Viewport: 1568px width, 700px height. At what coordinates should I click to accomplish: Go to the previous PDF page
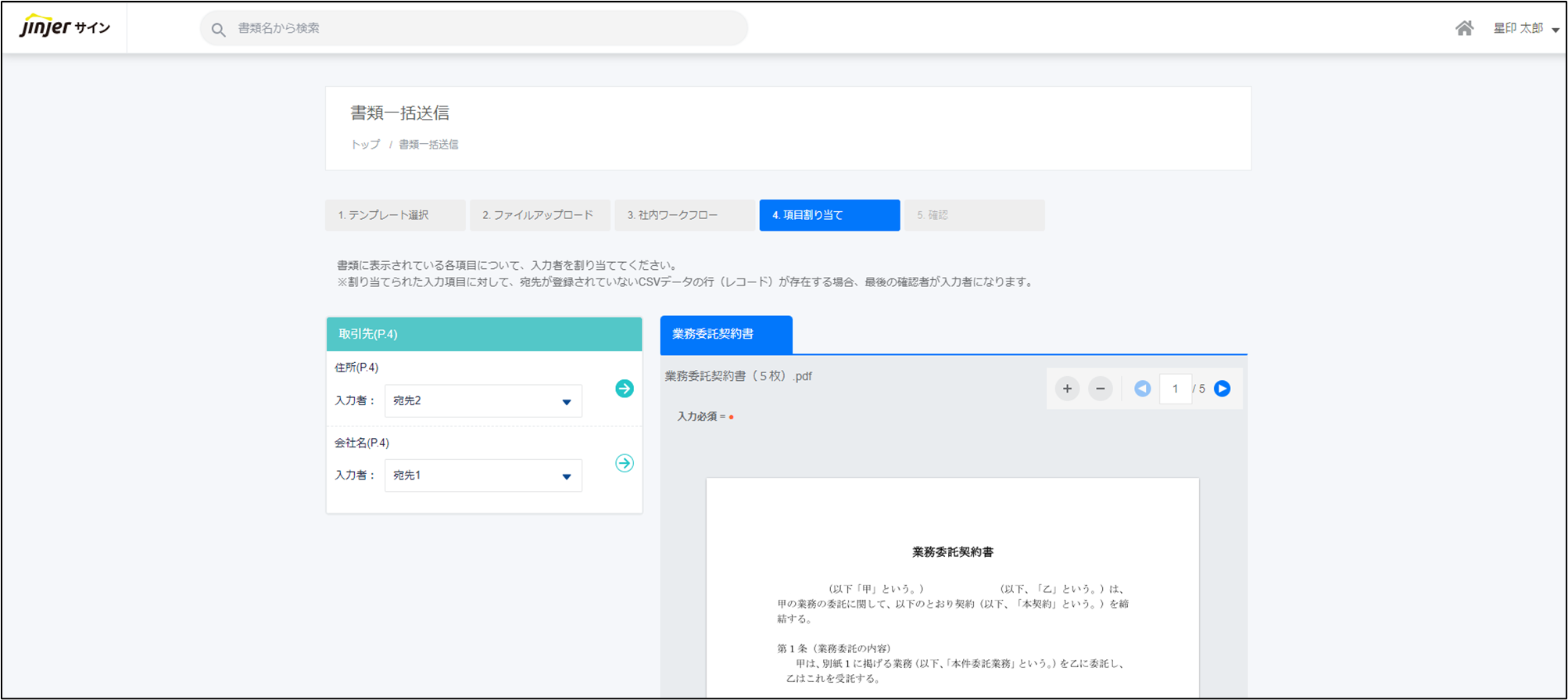point(1142,389)
